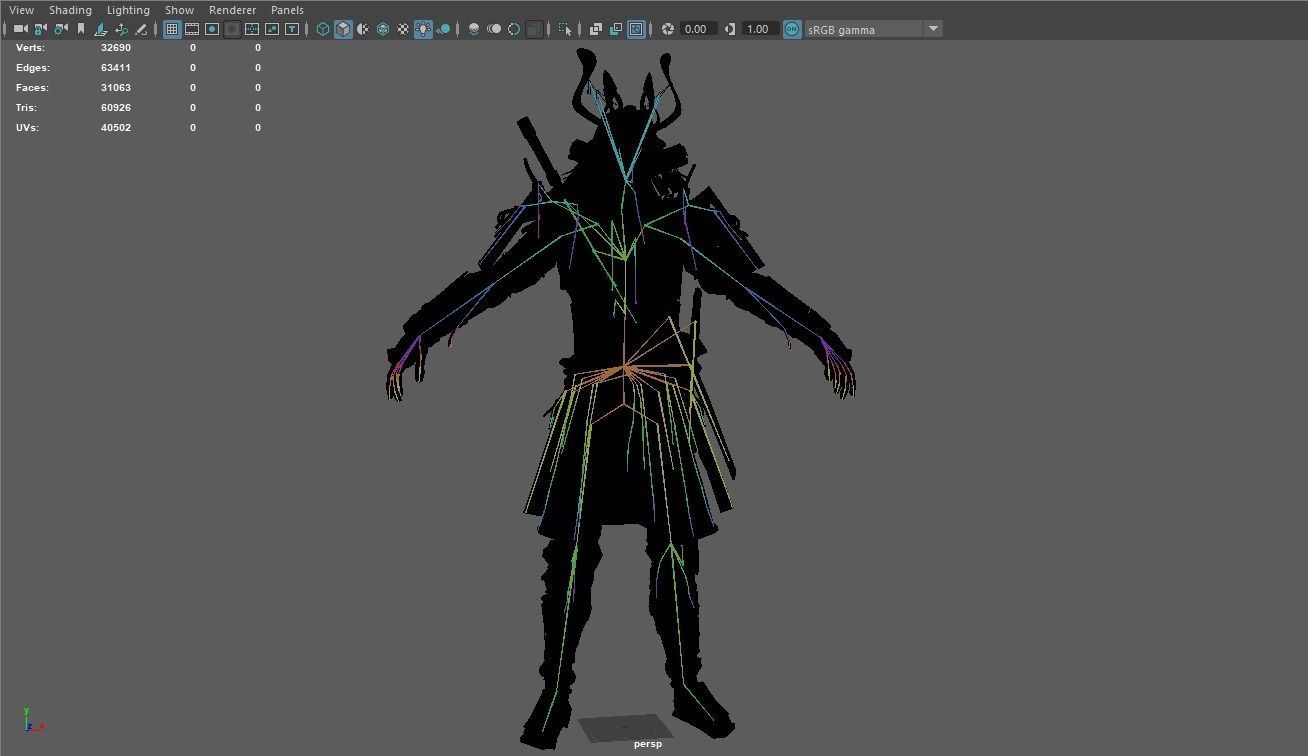Show the resolution gate
This screenshot has width=1308, height=756.
click(x=212, y=29)
